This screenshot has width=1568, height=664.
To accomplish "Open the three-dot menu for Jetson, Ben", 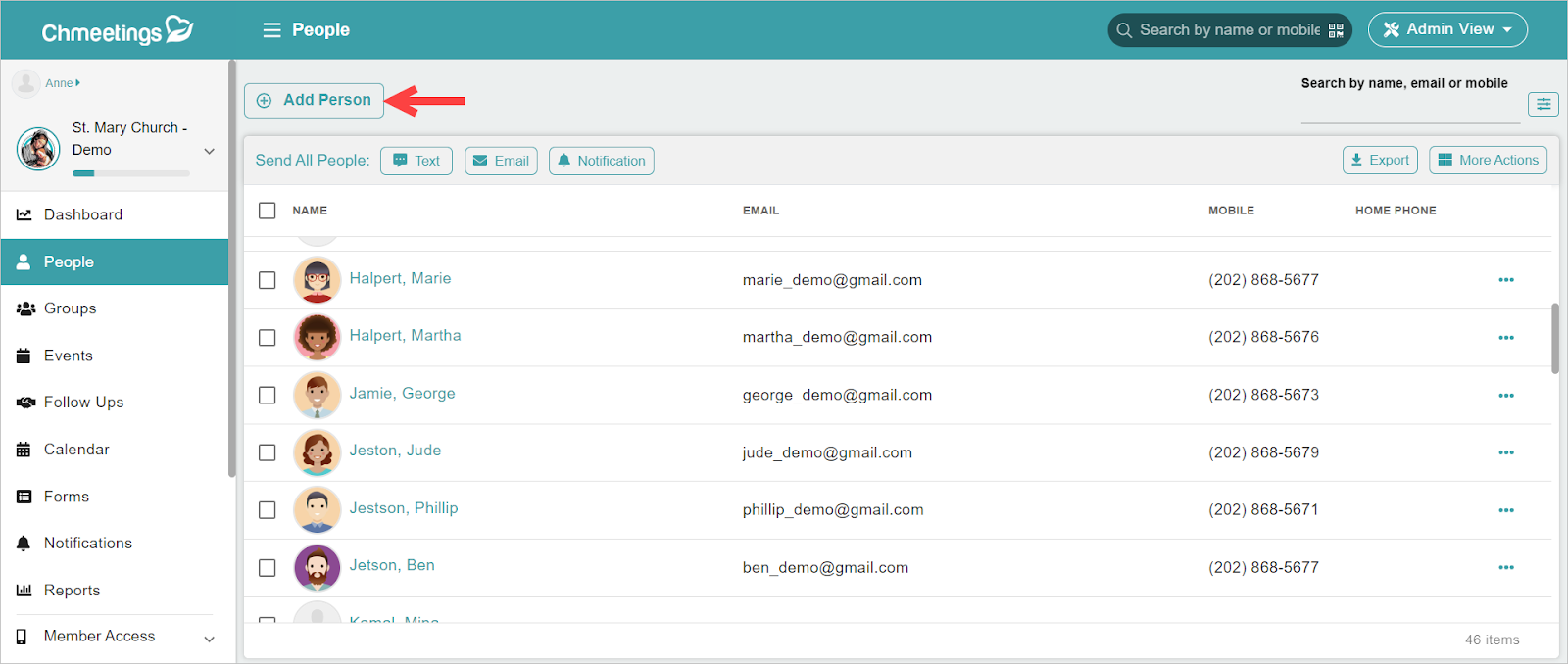I will pos(1506,568).
